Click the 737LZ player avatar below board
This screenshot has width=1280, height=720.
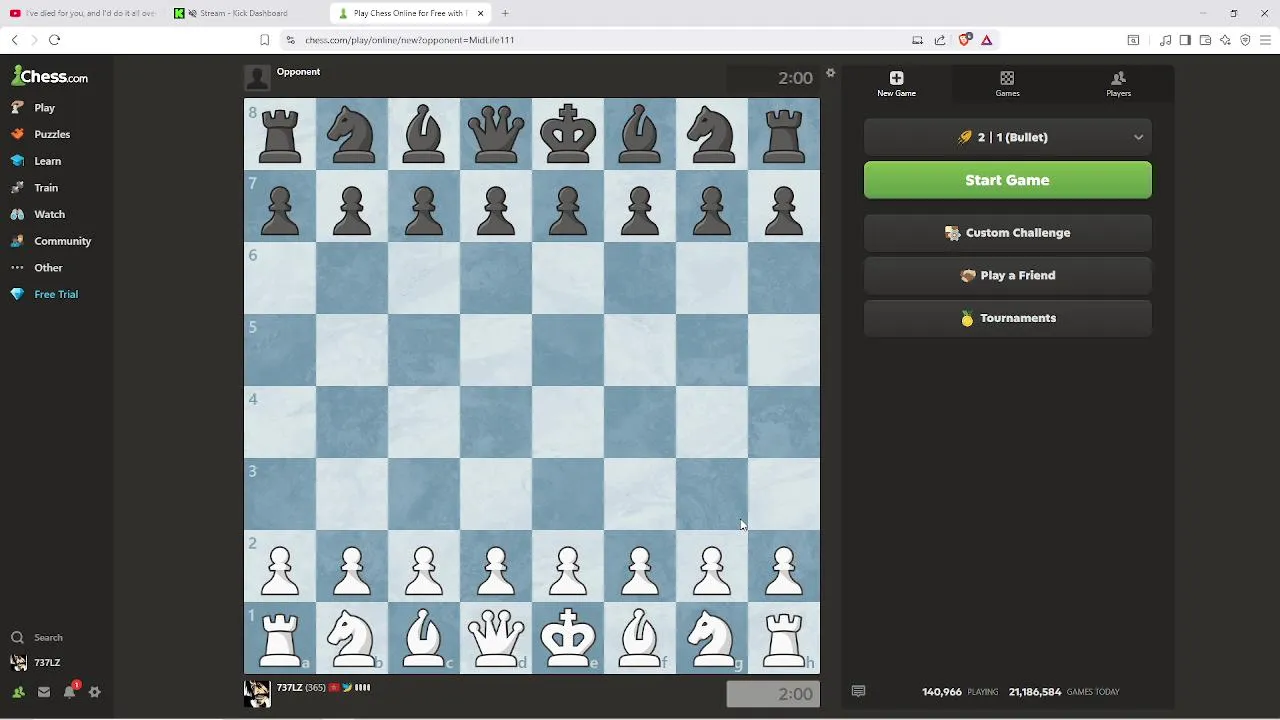[257, 694]
